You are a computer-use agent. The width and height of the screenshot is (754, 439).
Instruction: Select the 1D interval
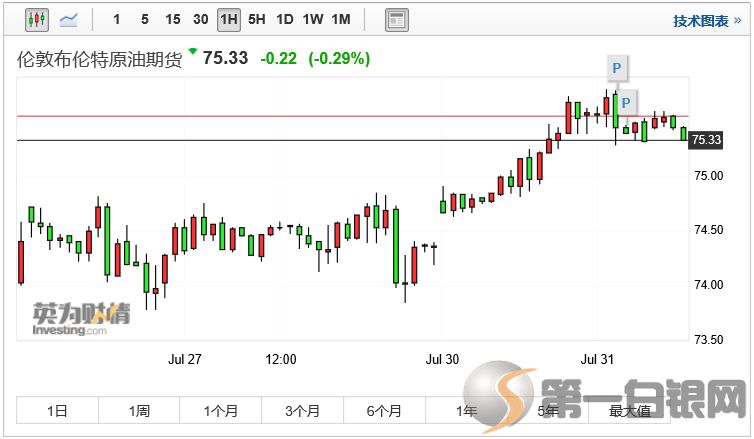tap(285, 20)
